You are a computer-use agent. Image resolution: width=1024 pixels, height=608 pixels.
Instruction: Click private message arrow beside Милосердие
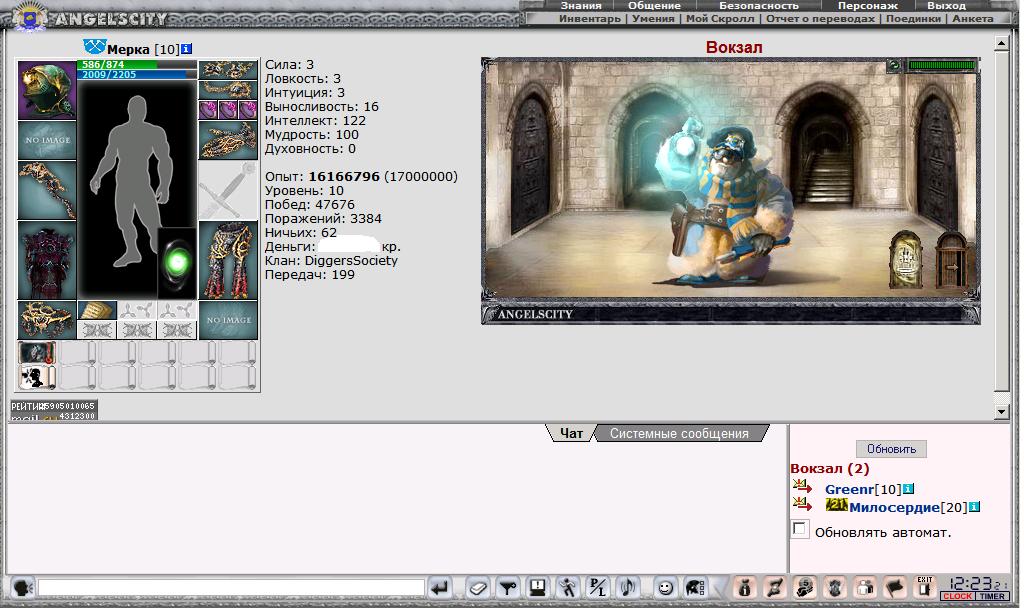[803, 505]
